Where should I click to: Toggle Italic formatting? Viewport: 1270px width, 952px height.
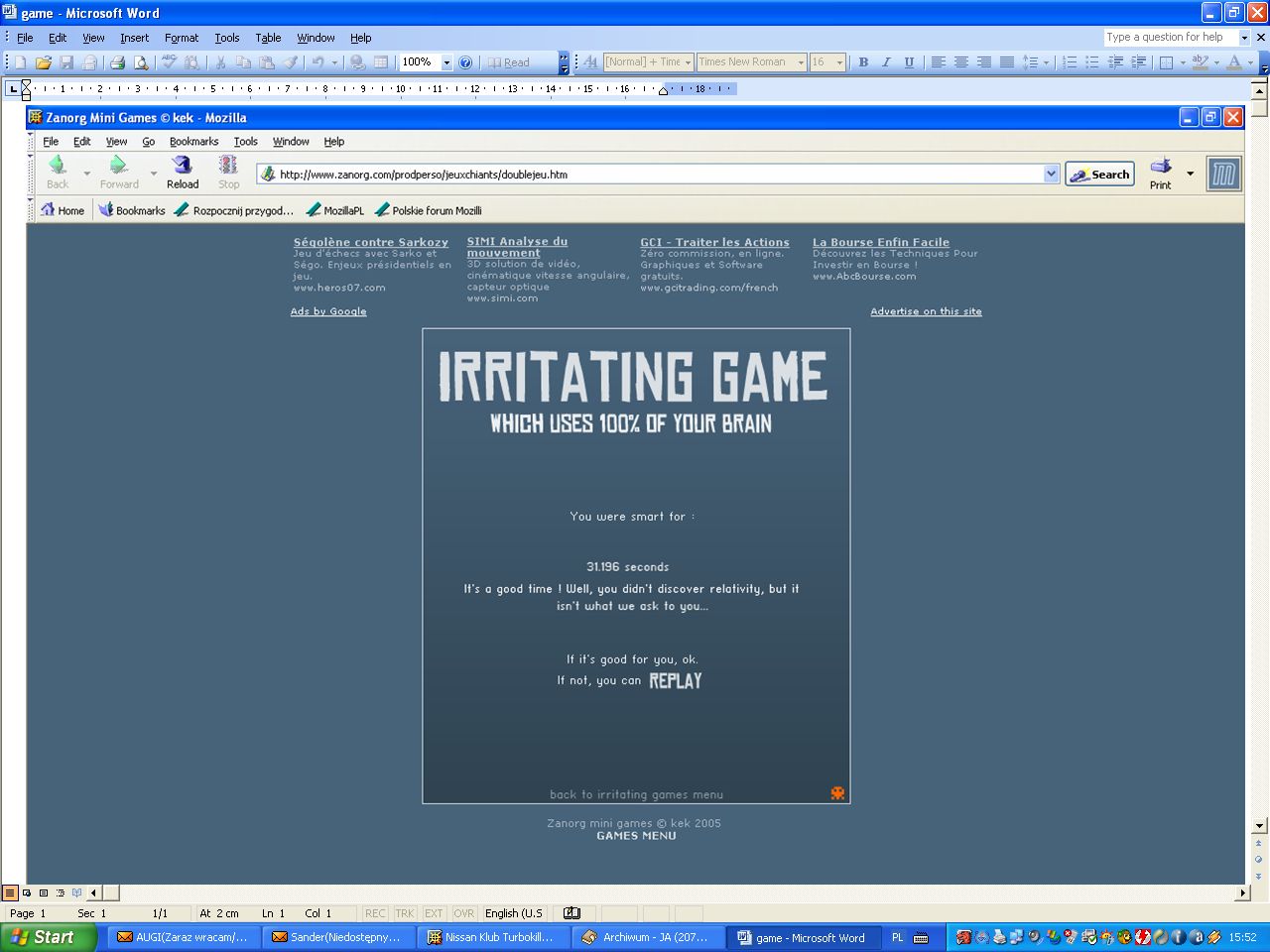(886, 62)
